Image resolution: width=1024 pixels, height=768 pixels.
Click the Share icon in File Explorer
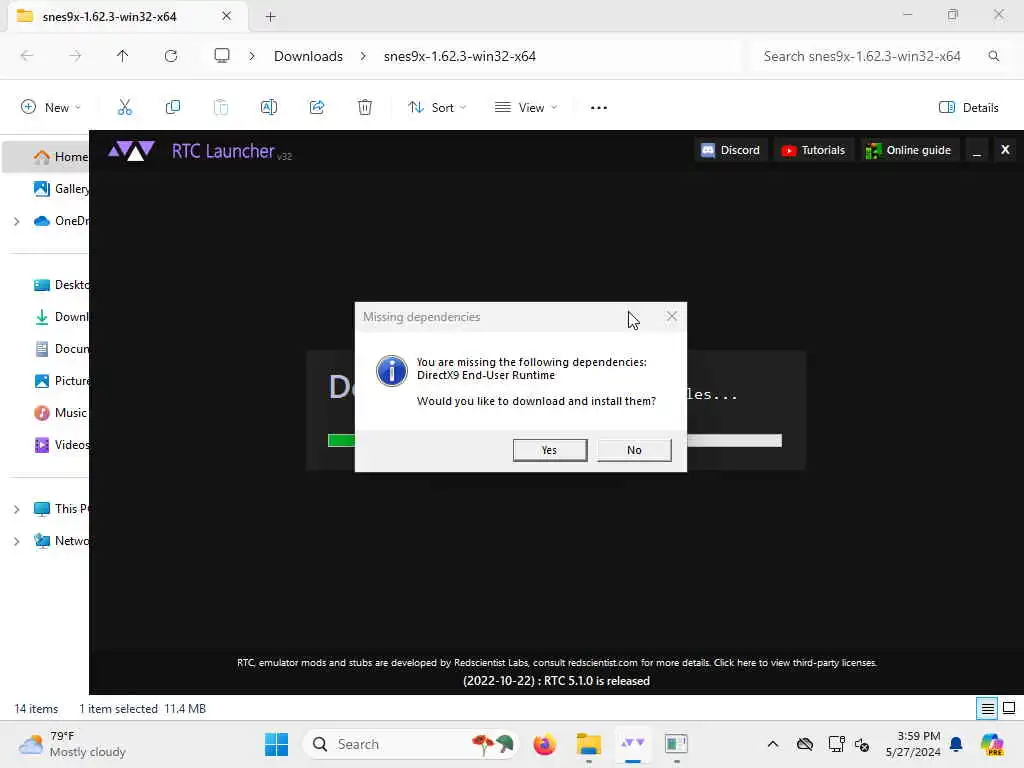pyautogui.click(x=317, y=108)
